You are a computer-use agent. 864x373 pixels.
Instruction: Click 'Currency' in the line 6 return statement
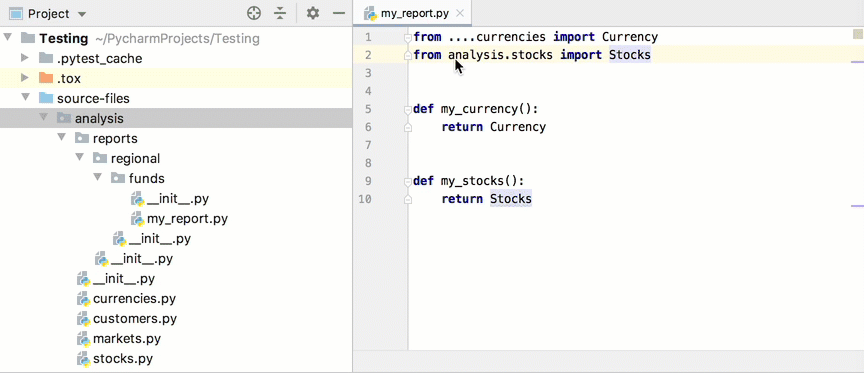point(518,127)
